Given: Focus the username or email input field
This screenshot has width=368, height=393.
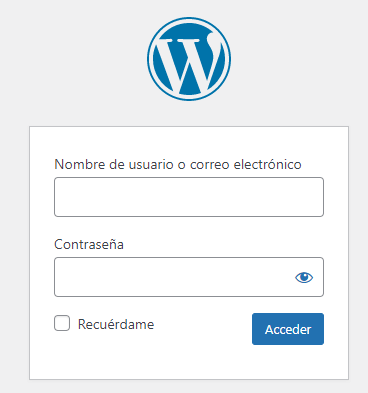Looking at the screenshot, I should point(189,197).
